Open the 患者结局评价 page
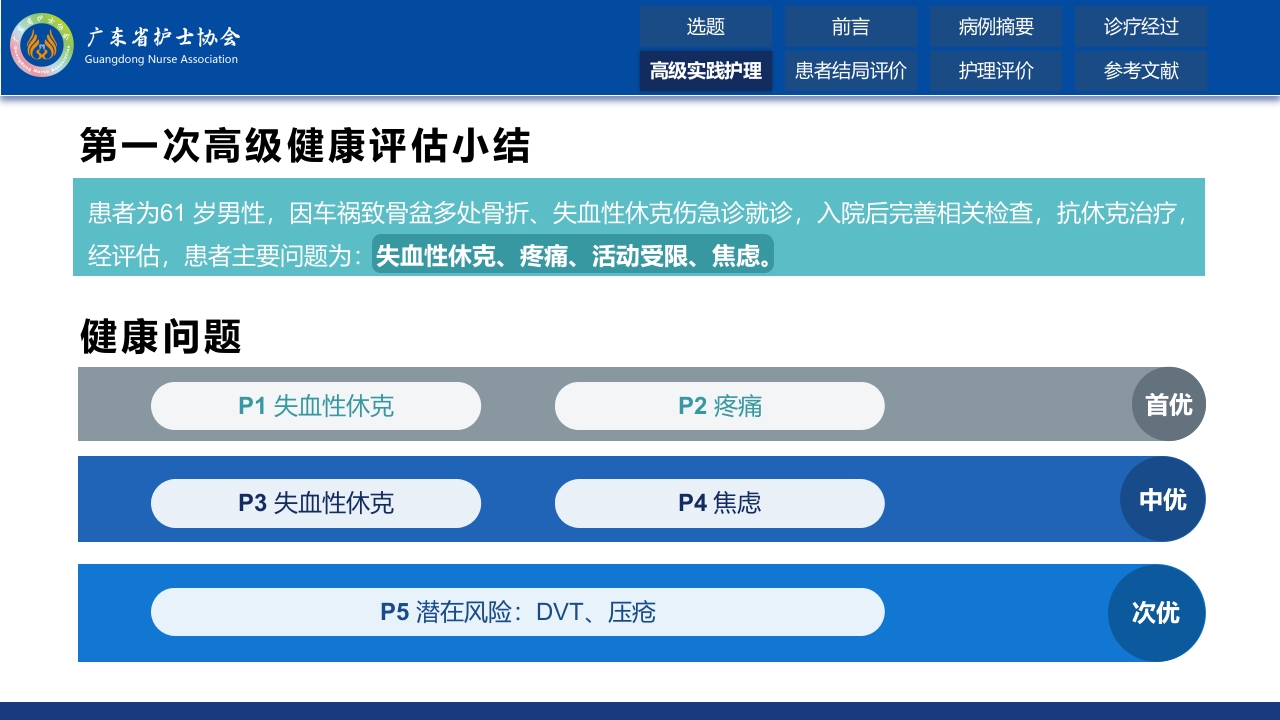This screenshot has height=720, width=1280. point(851,70)
